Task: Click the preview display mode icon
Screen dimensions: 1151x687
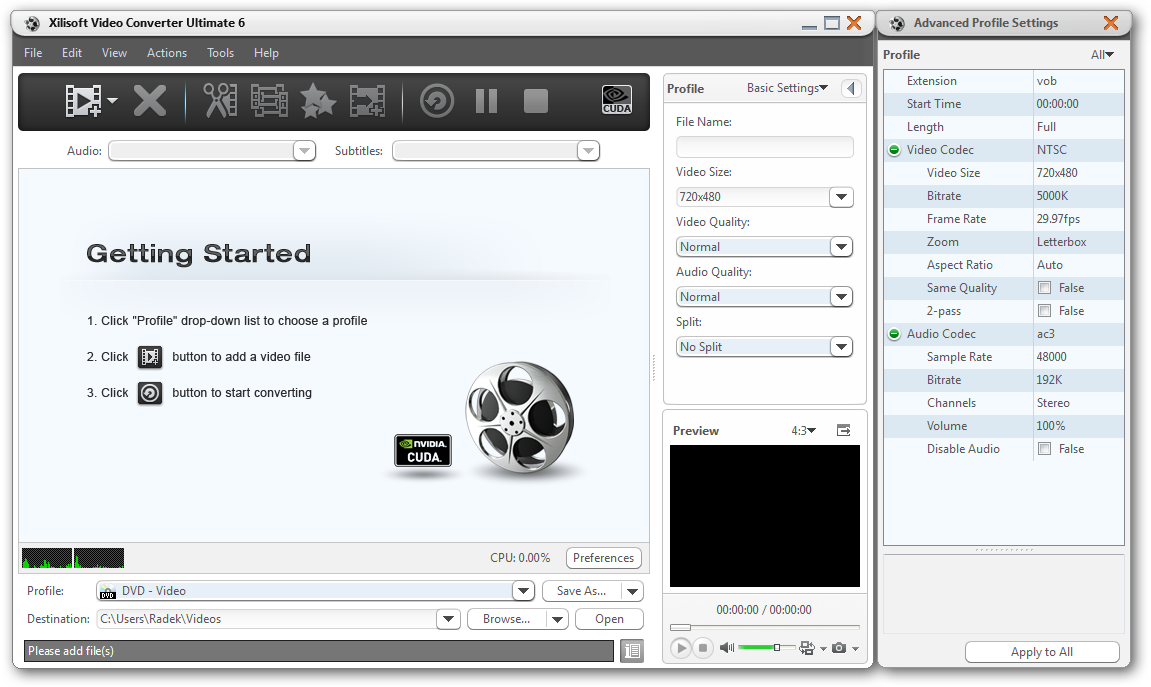Action: point(807,647)
